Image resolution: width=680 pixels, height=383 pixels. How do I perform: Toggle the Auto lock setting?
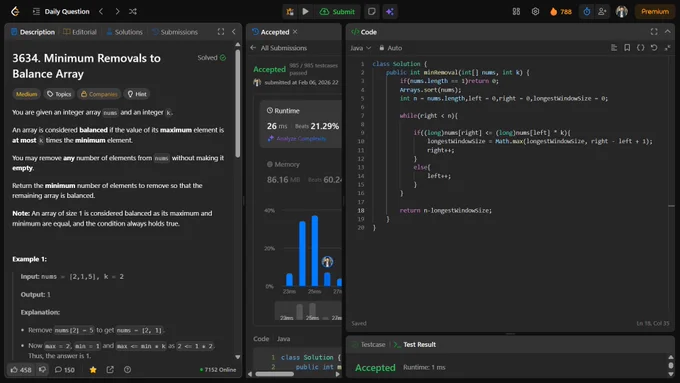click(390, 48)
